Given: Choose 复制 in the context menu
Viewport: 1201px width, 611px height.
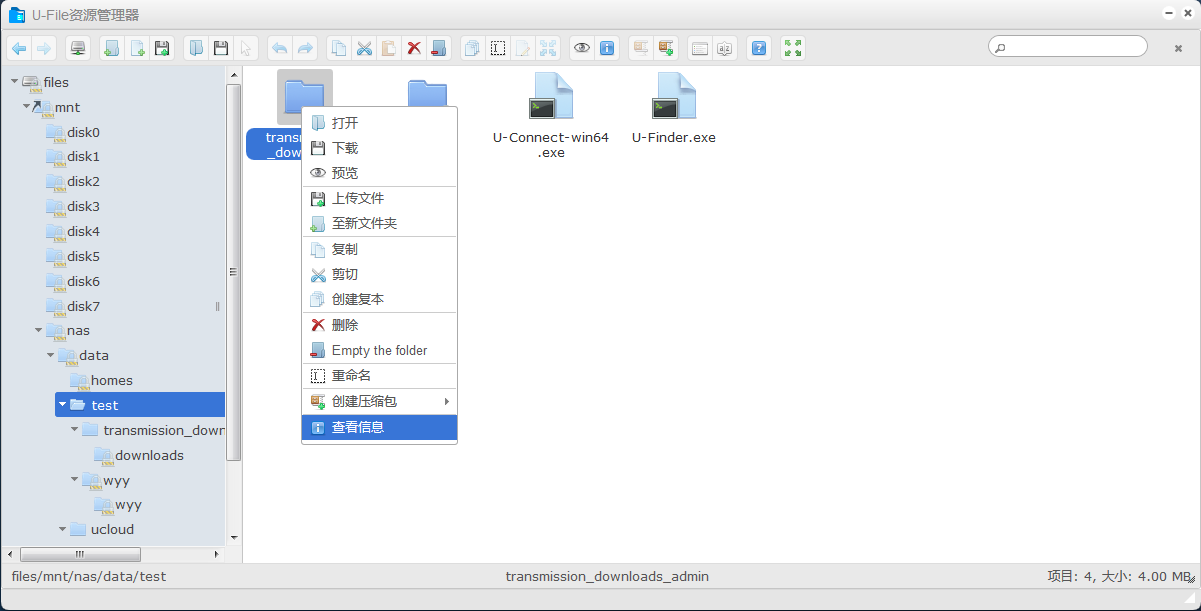Looking at the screenshot, I should coord(379,249).
